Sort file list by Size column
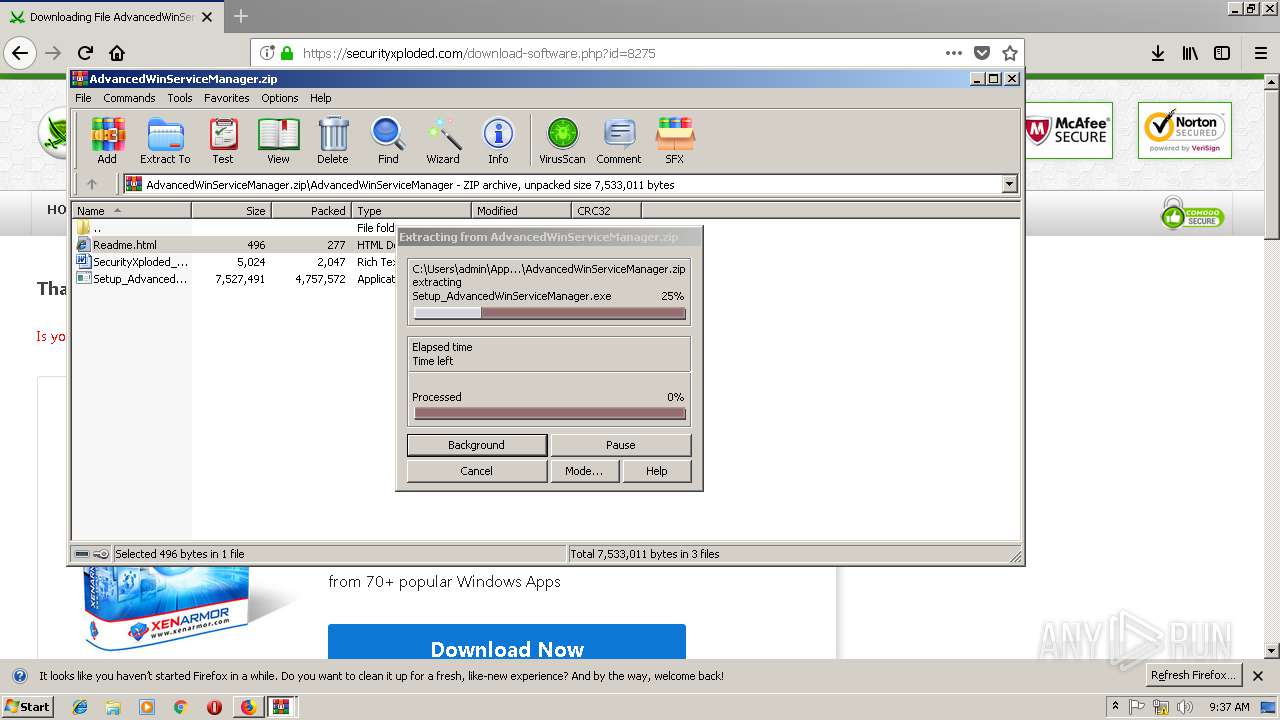Image resolution: width=1280 pixels, height=720 pixels. [x=231, y=211]
